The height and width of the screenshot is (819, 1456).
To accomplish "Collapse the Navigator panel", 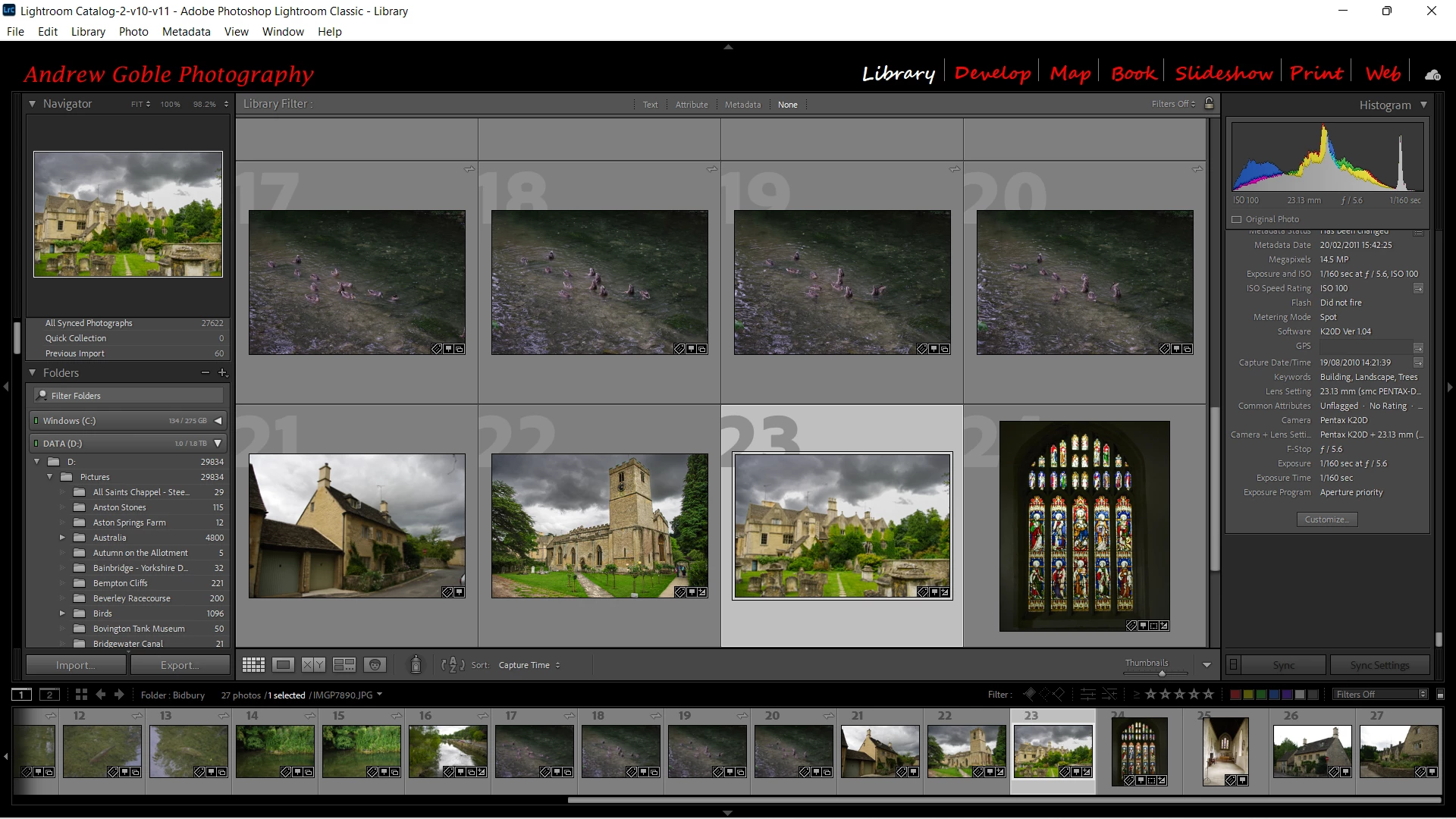I will pos(33,104).
